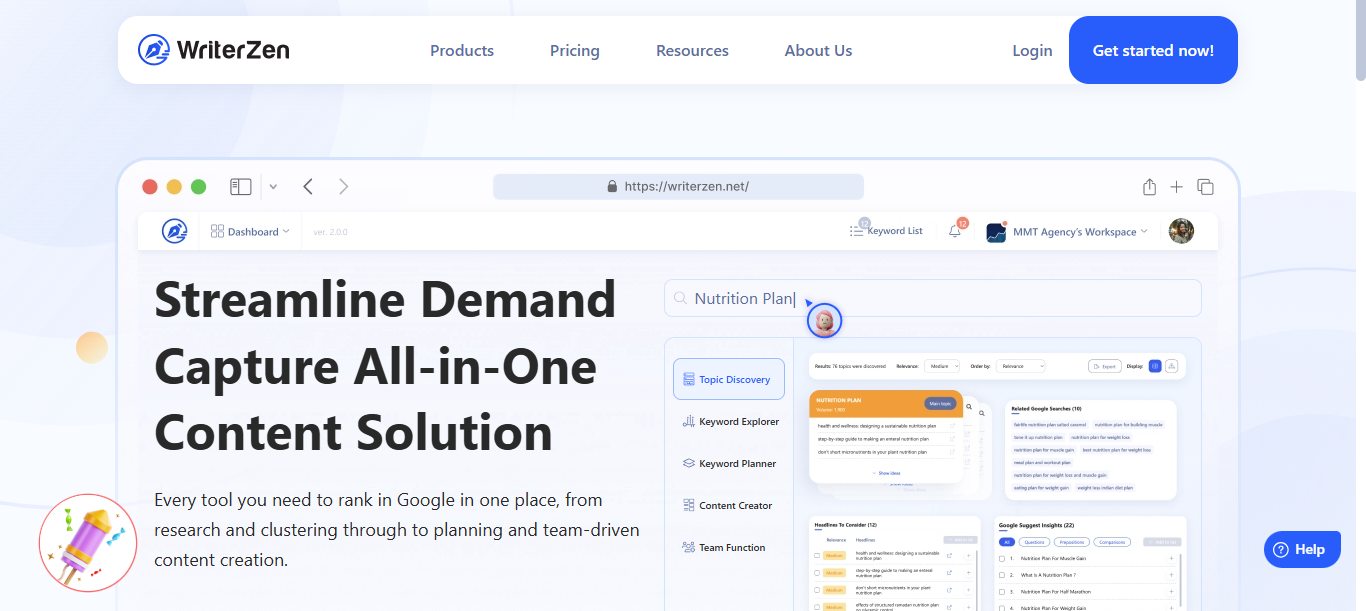Image resolution: width=1366 pixels, height=611 pixels.
Task: Click the WriterZen logo in header
Action: [213, 50]
